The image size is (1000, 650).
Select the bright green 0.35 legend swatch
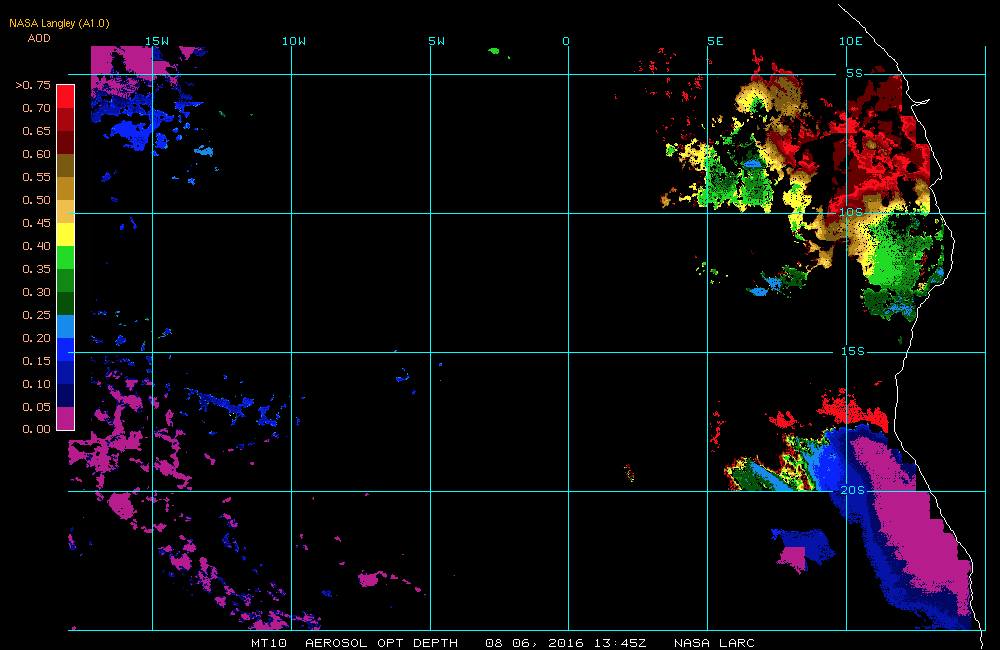pyautogui.click(x=66, y=257)
